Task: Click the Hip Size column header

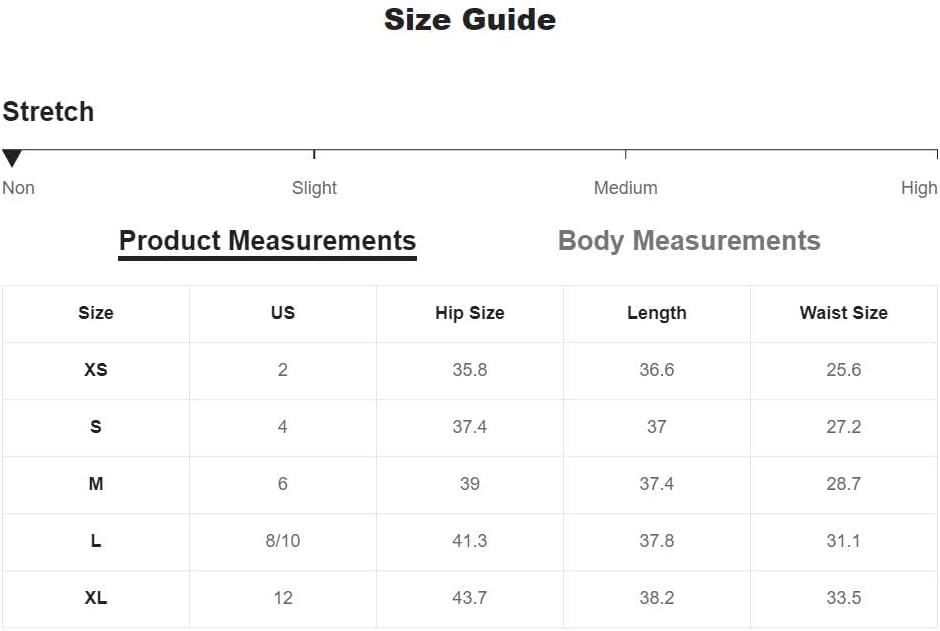Action: [x=469, y=313]
